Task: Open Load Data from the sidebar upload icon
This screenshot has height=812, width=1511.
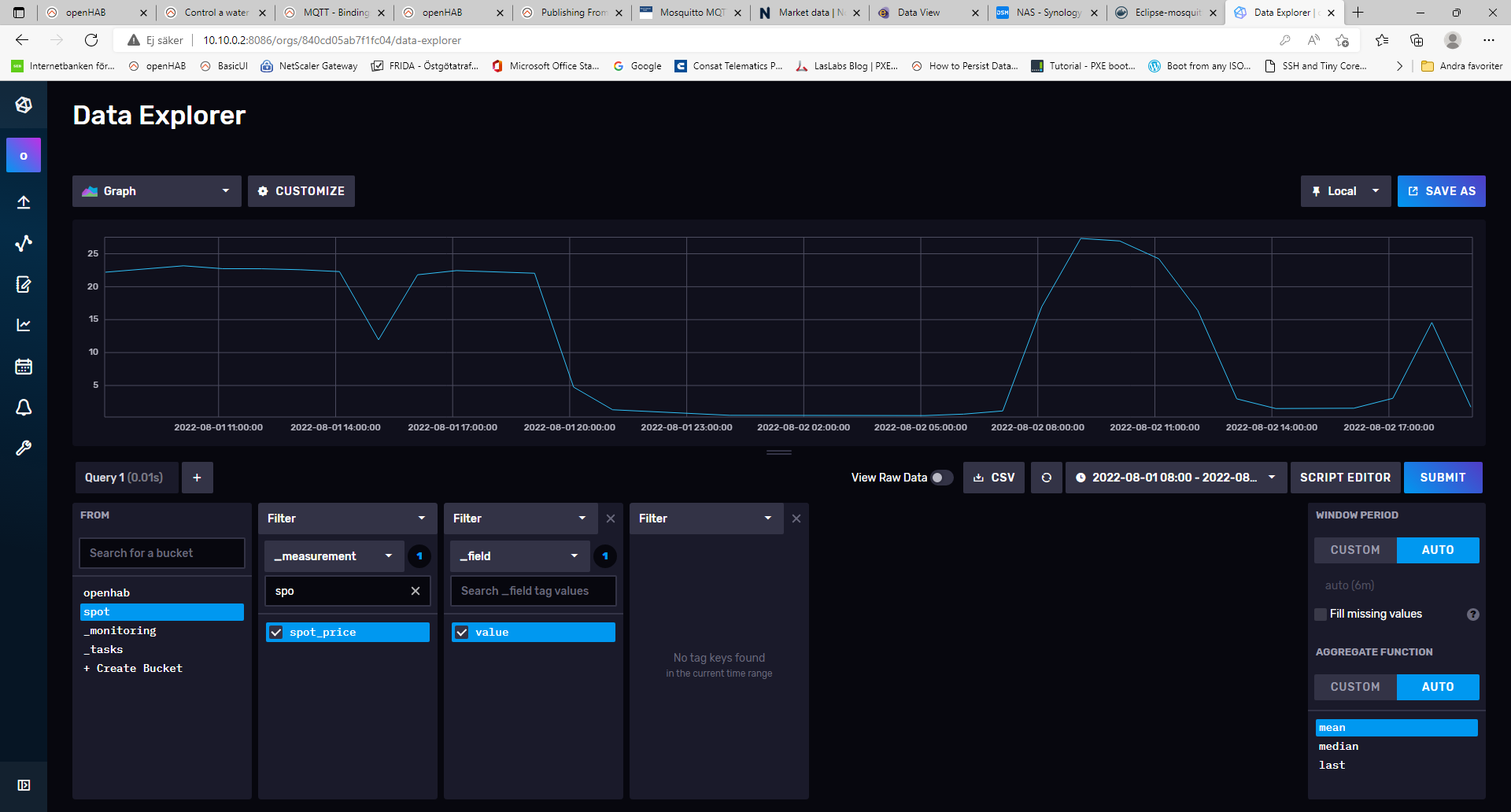Action: tap(24, 202)
